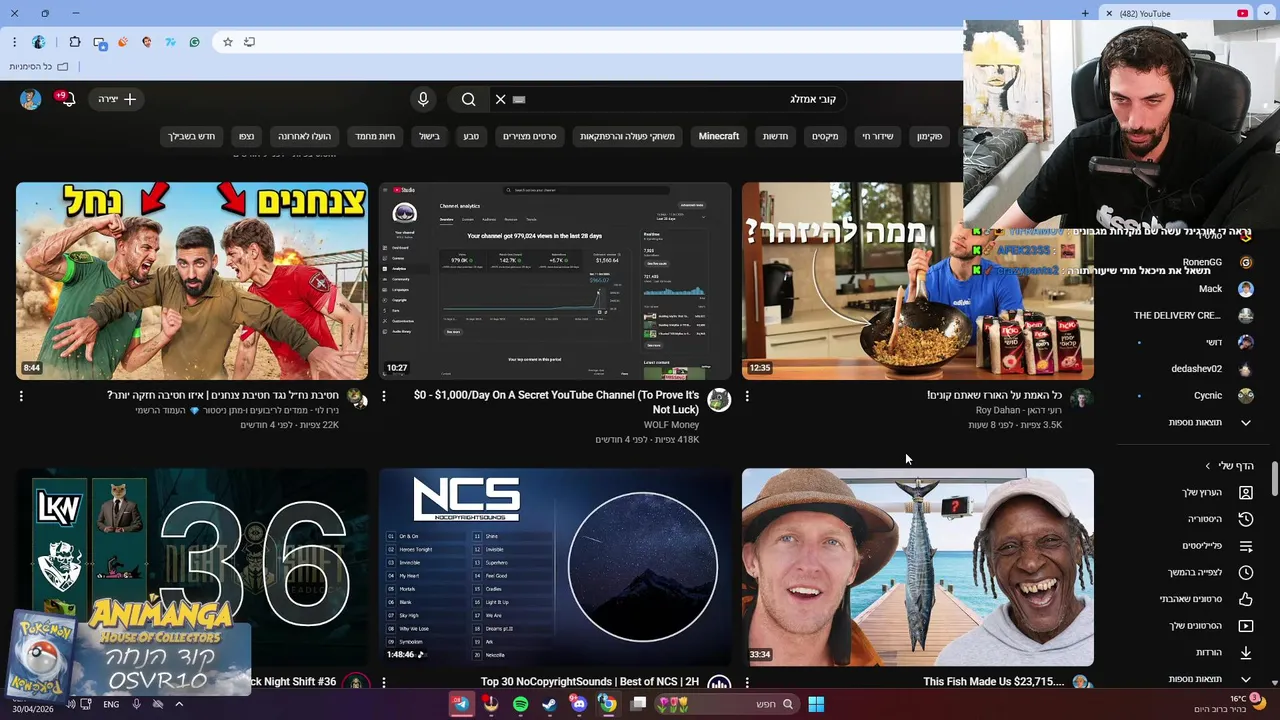Click the green Grammarly extension icon
1280x720 pixels.
194,42
